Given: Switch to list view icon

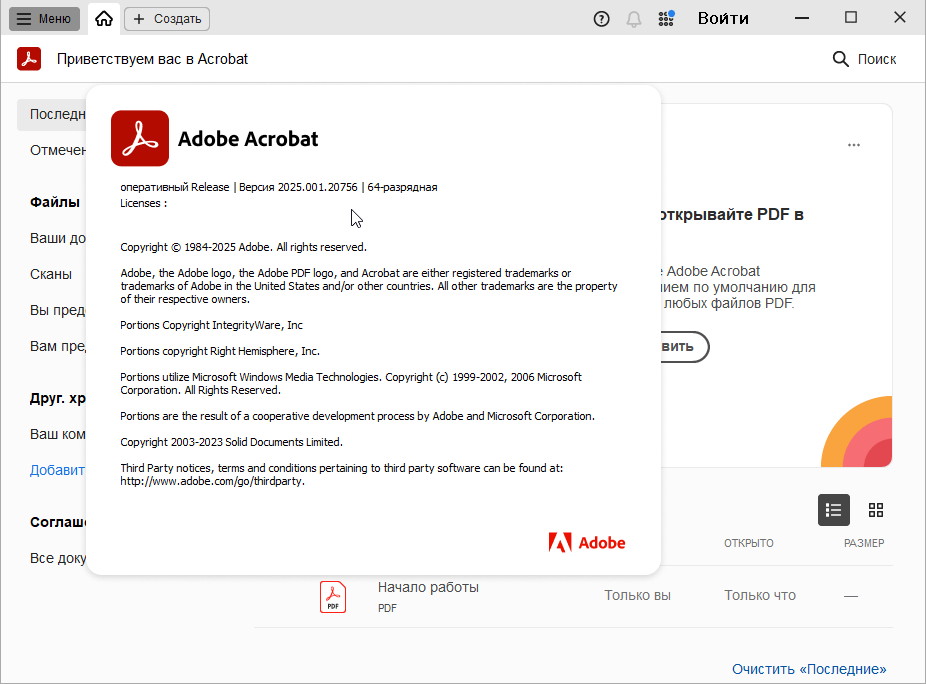Looking at the screenshot, I should point(833,510).
